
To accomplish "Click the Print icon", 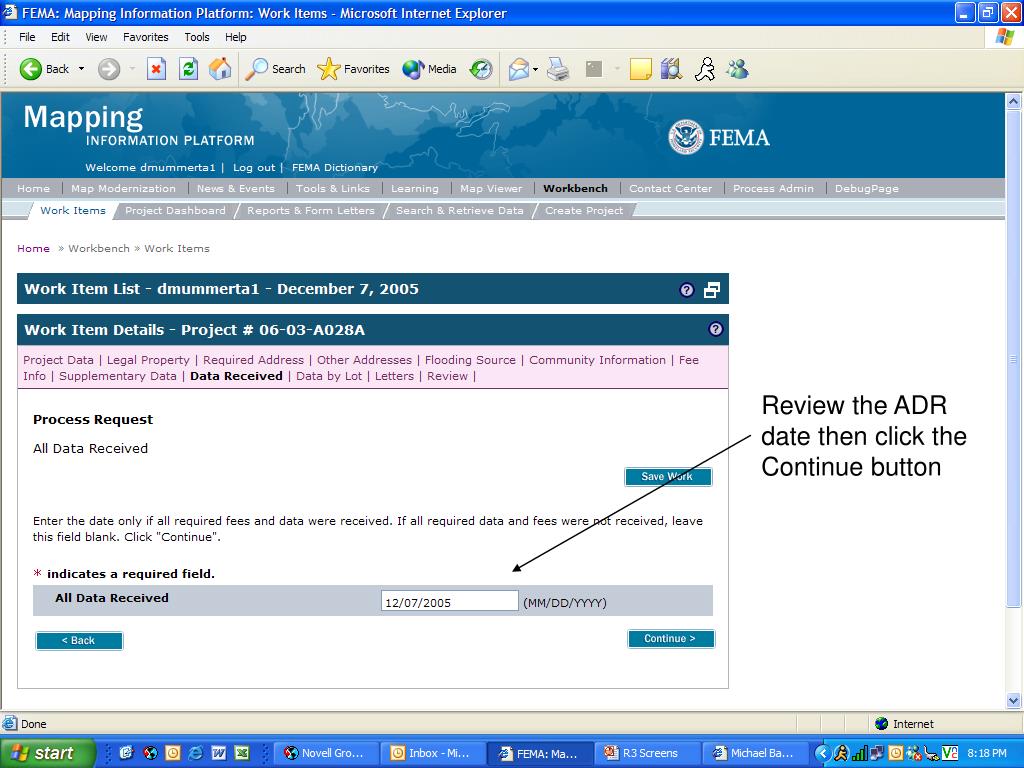I will tap(558, 69).
